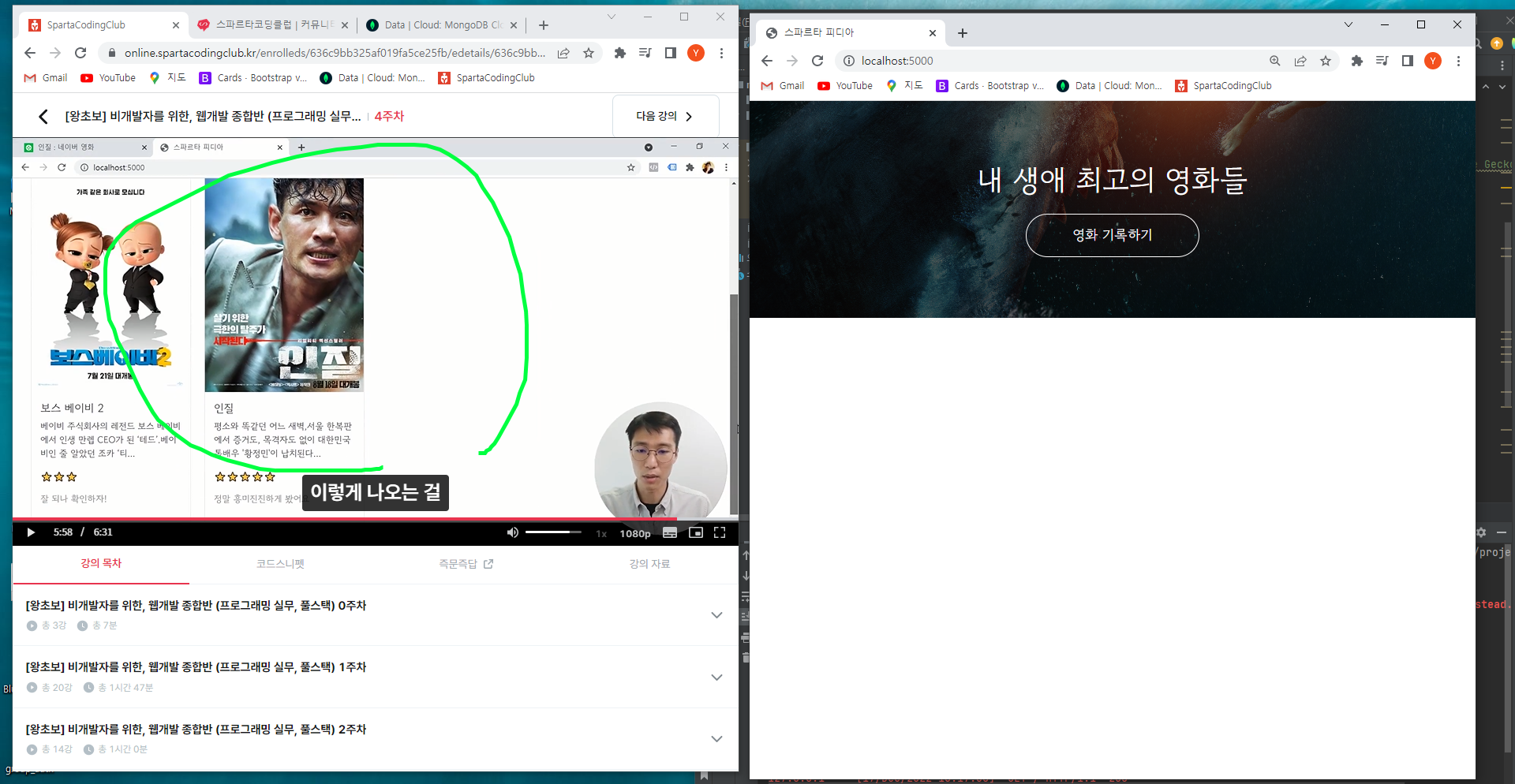
Task: Open side panel icon in left Chrome
Action: 671,53
